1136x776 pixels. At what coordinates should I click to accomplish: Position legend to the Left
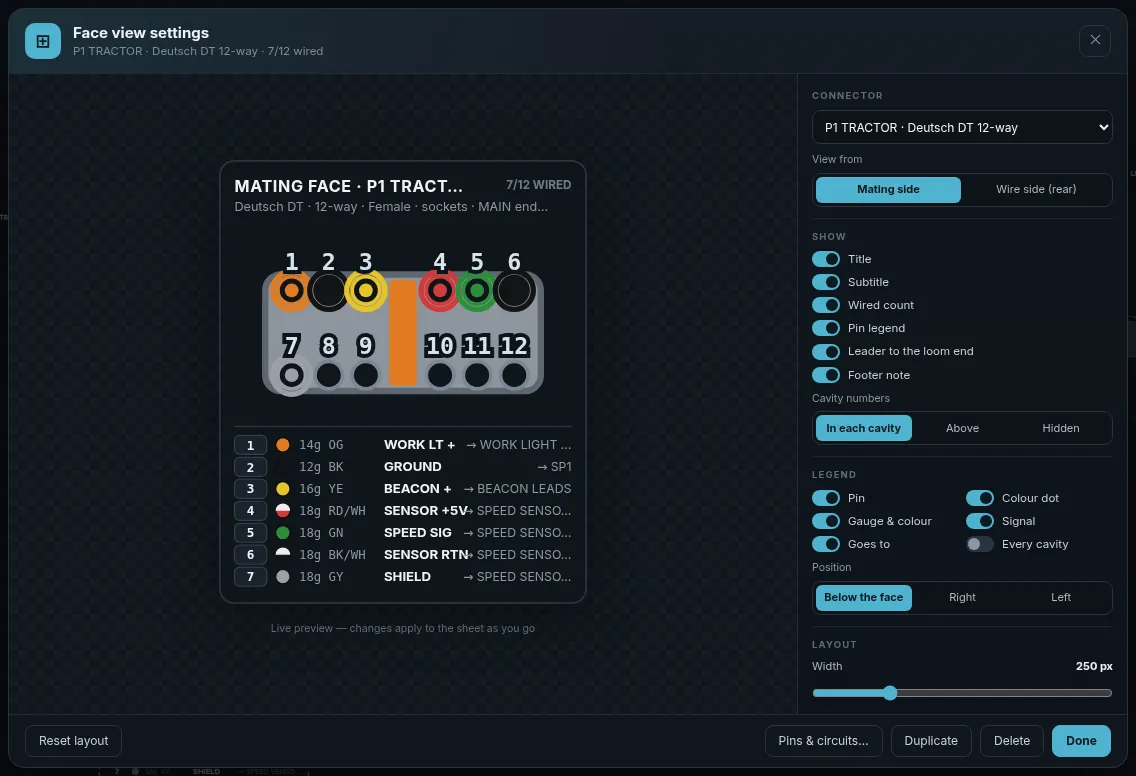(x=1061, y=598)
